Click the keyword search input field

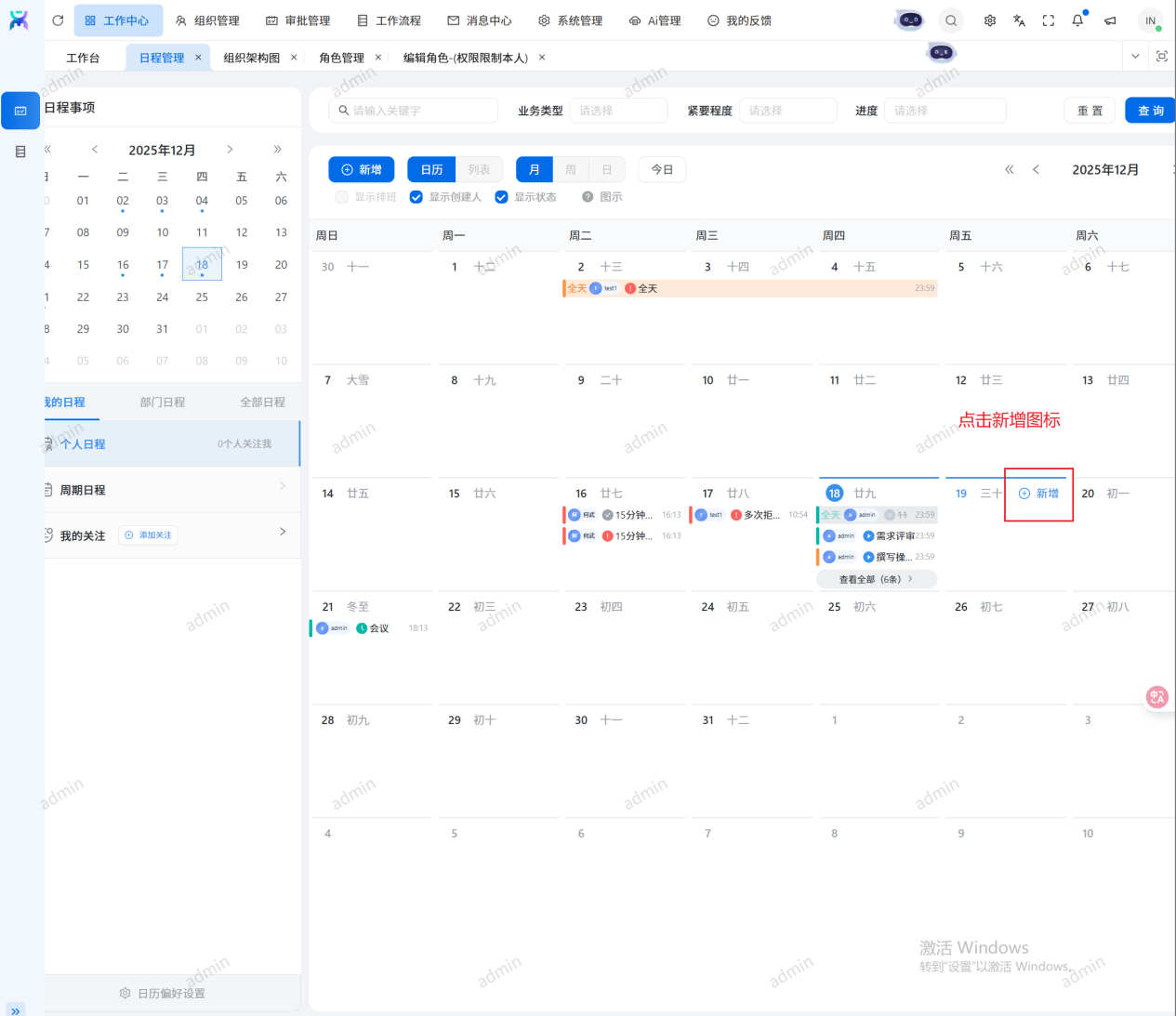(414, 111)
